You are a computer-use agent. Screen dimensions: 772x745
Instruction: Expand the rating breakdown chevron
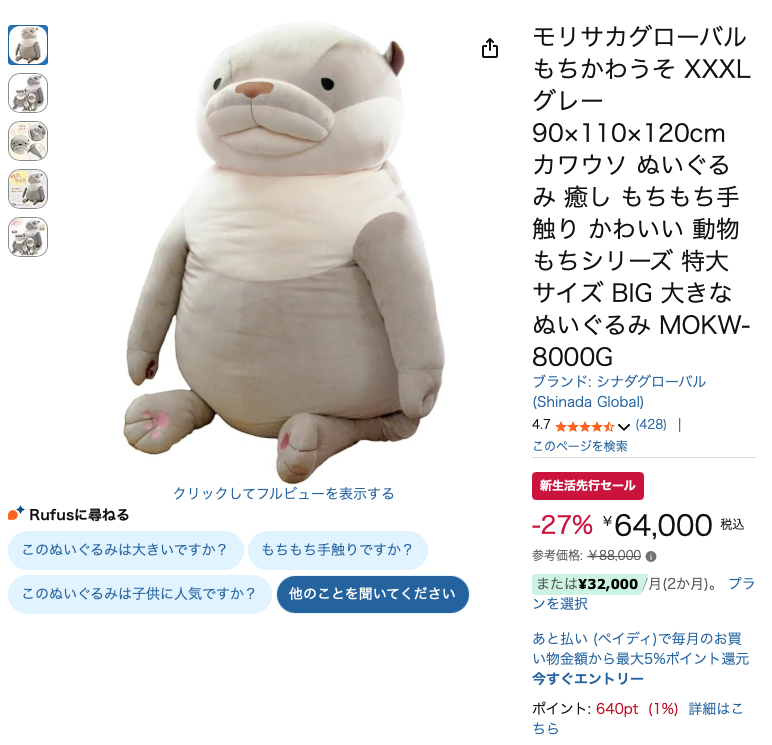(623, 426)
